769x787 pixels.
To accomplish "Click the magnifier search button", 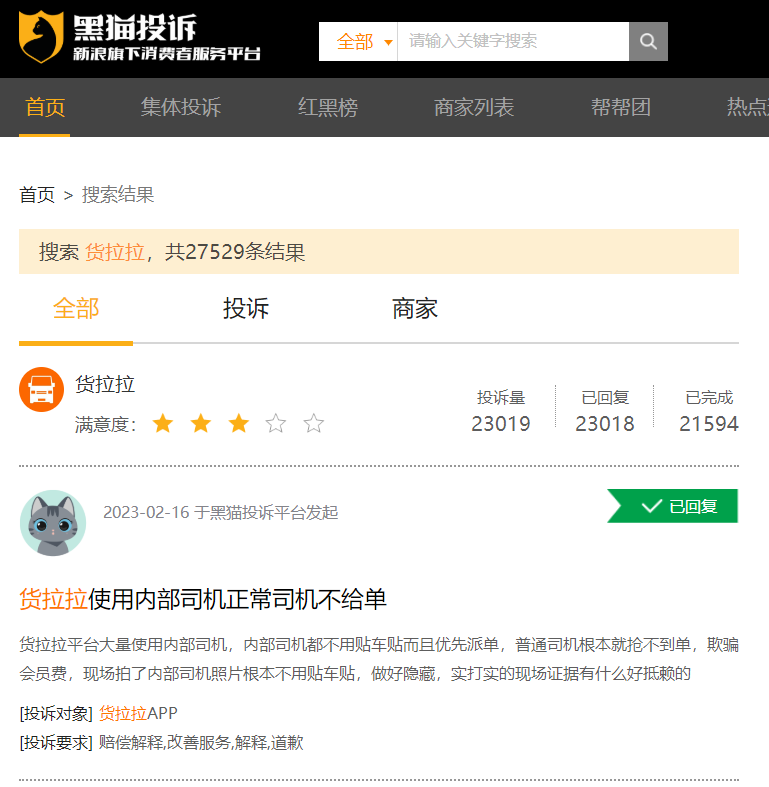I will 648,41.
